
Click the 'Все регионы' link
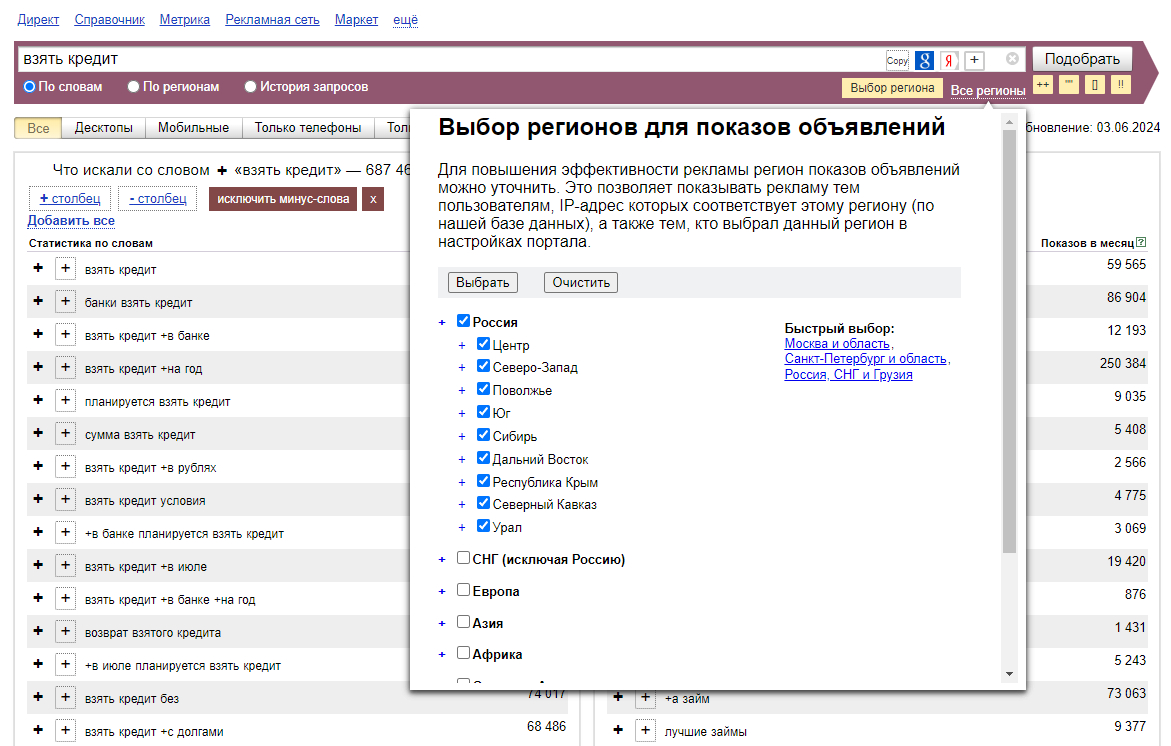[988, 90]
